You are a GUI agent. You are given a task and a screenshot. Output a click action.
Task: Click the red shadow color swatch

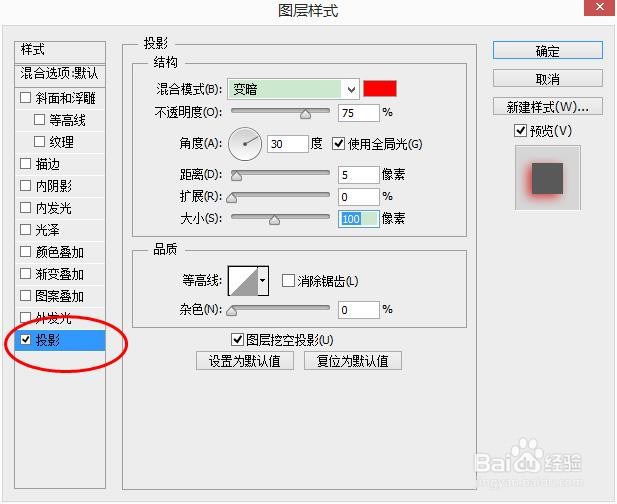(x=380, y=89)
